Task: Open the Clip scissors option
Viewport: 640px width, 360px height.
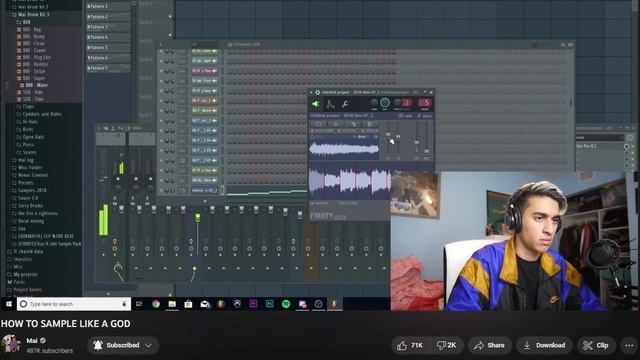Action: tap(596, 345)
